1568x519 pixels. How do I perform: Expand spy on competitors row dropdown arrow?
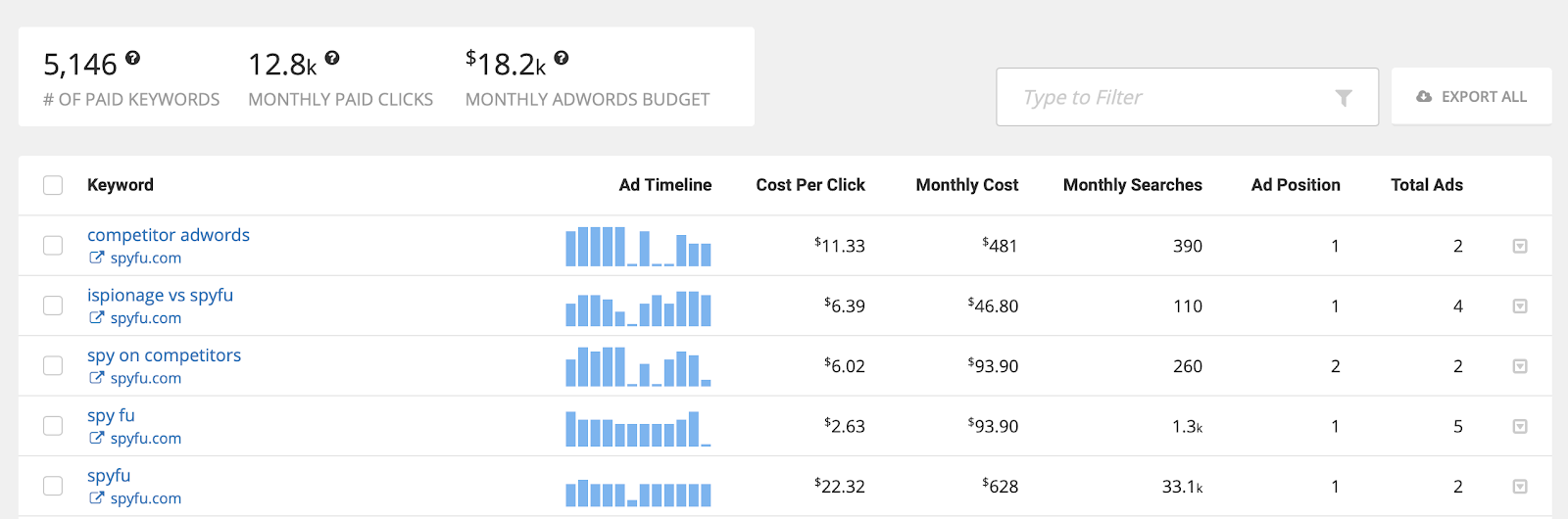(1520, 366)
